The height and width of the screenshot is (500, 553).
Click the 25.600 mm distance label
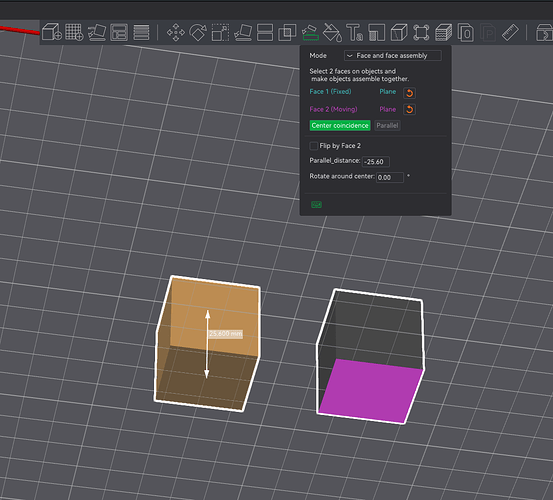(x=226, y=334)
